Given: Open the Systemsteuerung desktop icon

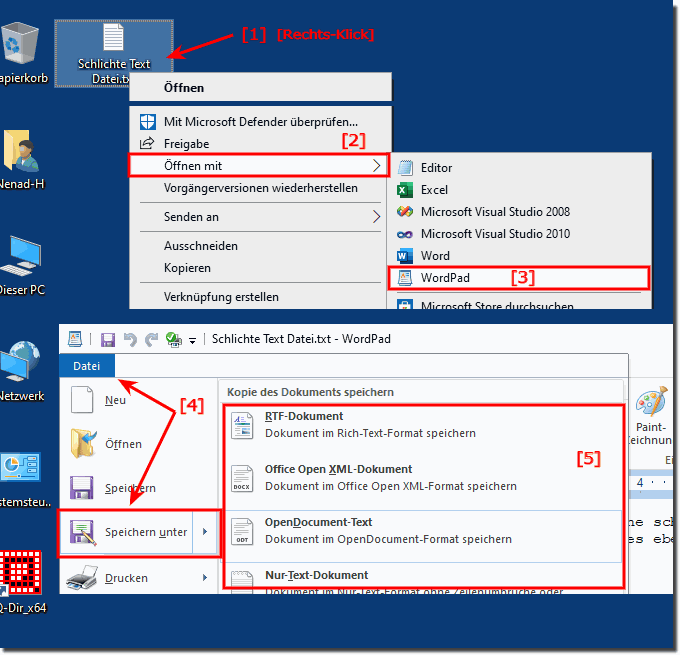Looking at the screenshot, I should (20, 467).
